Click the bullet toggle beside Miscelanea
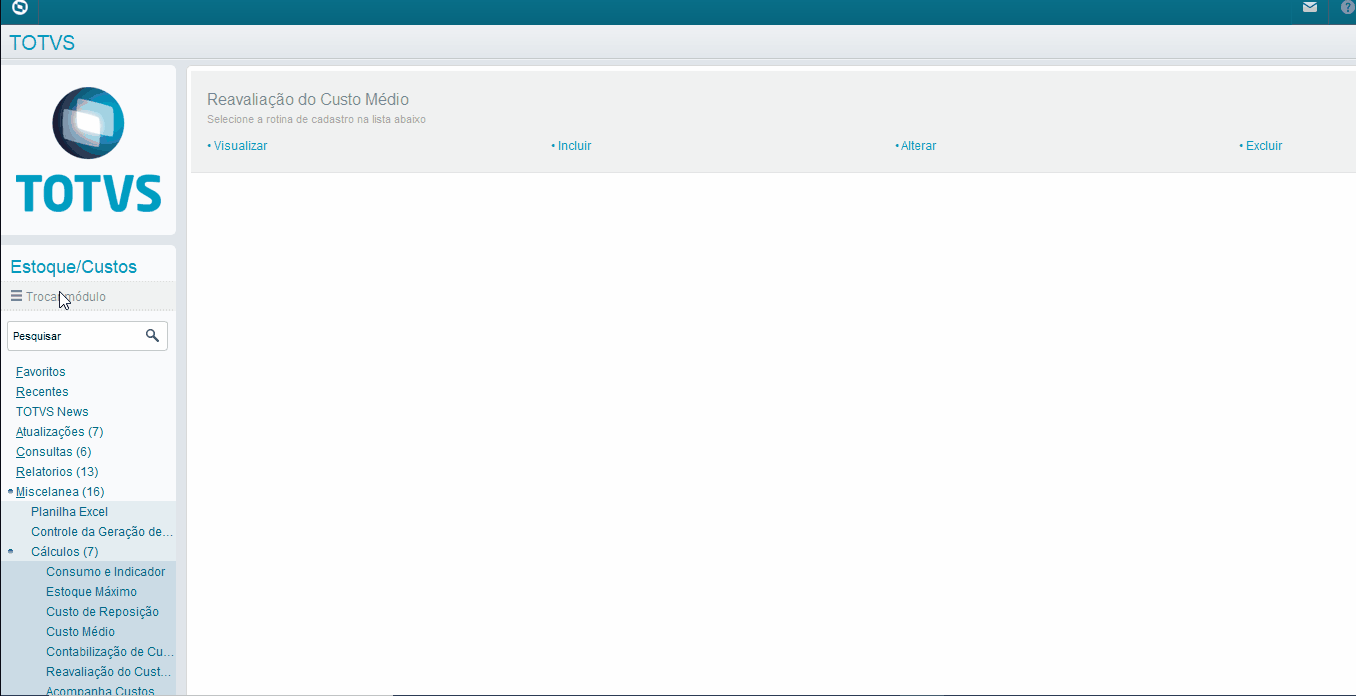The image size is (1356, 696). (x=10, y=492)
